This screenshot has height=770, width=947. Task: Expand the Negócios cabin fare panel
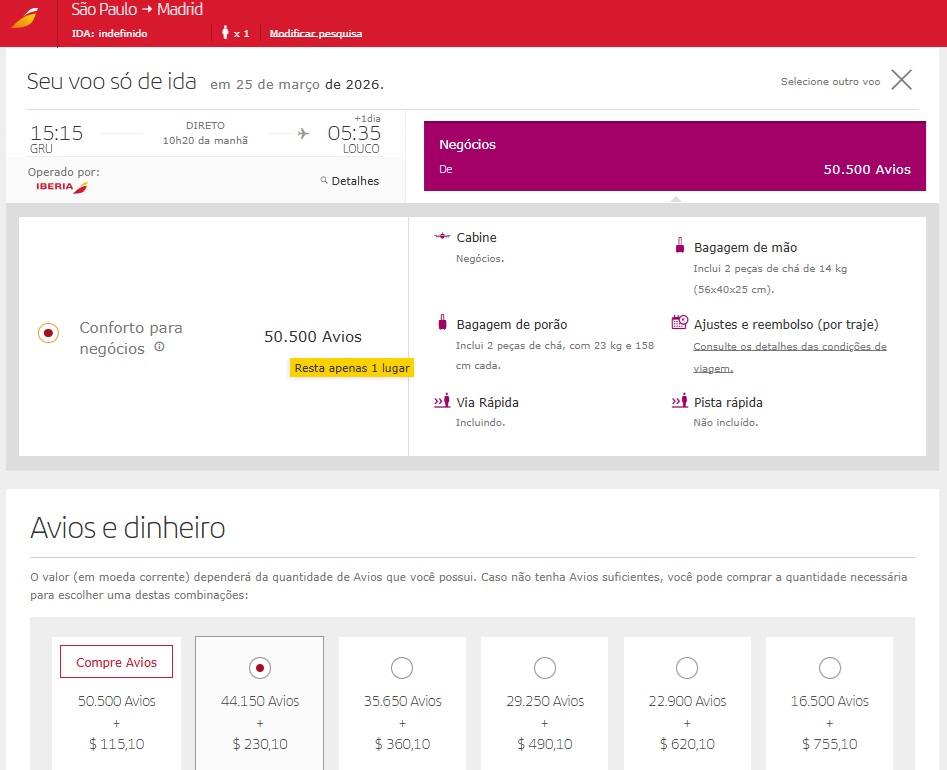pos(674,156)
